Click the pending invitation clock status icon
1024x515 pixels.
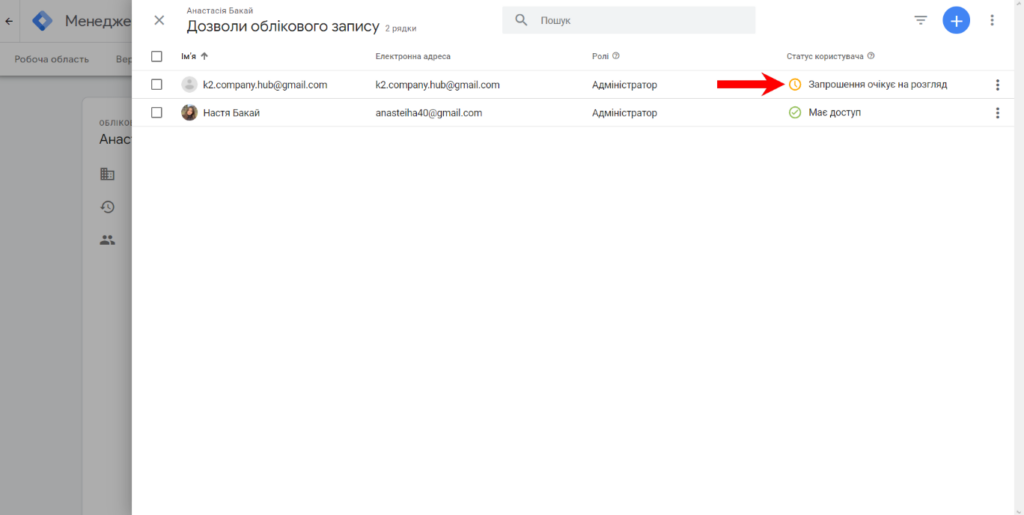tap(795, 85)
